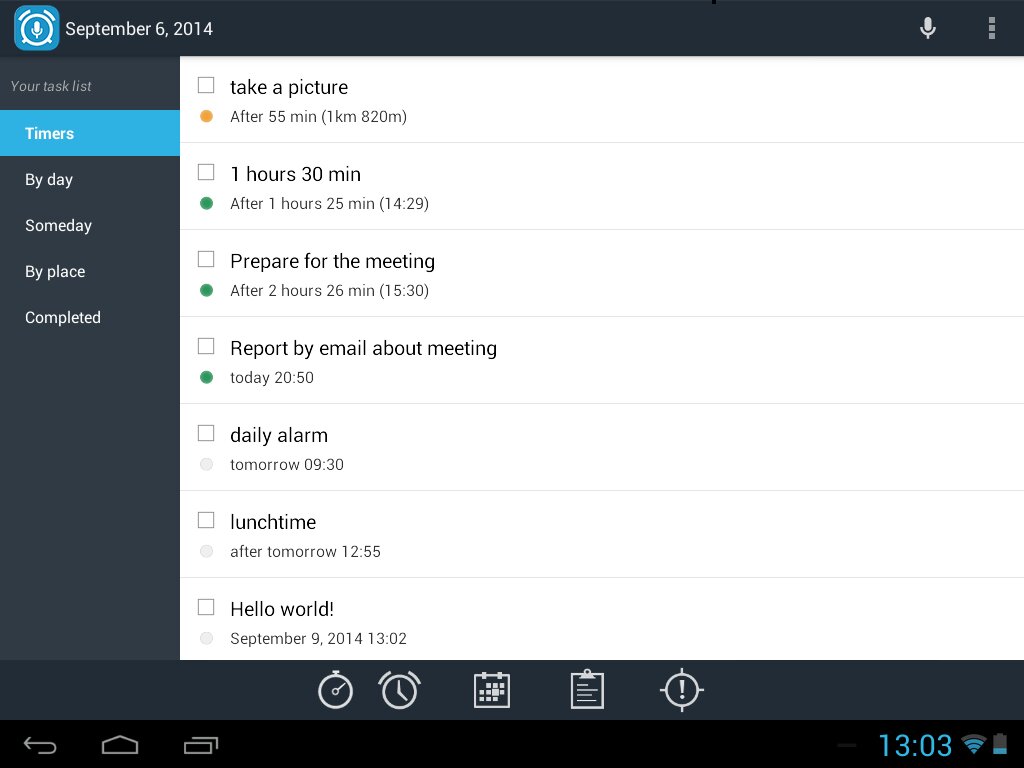Tap the stopwatch timer icon
This screenshot has height=768, width=1024.
pos(335,690)
